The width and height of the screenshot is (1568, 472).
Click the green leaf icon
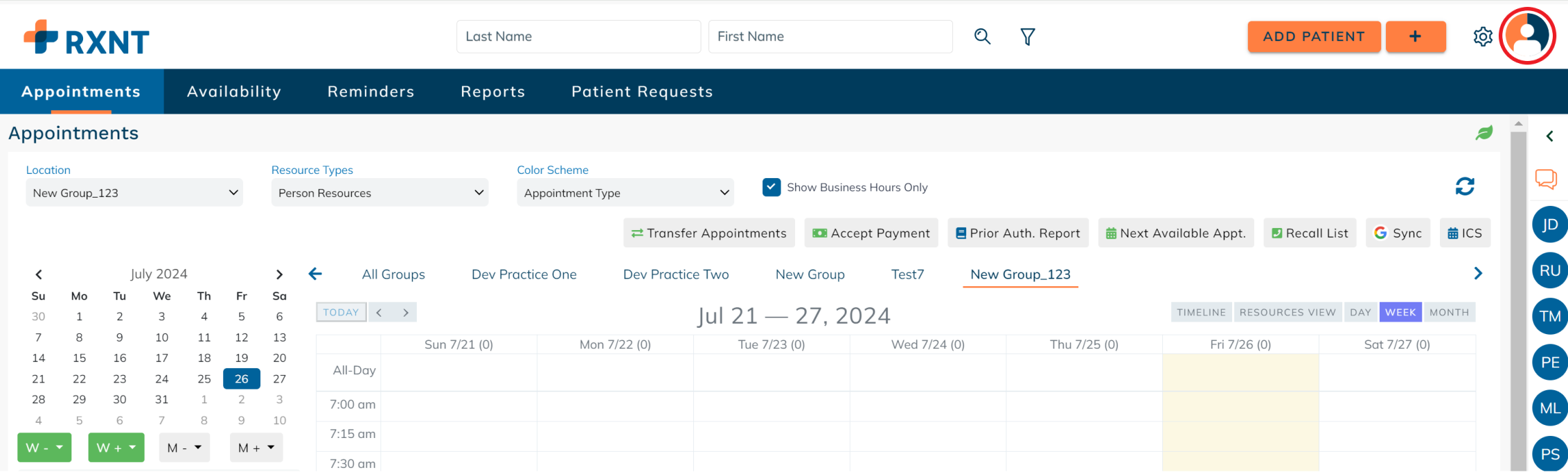(x=1484, y=132)
